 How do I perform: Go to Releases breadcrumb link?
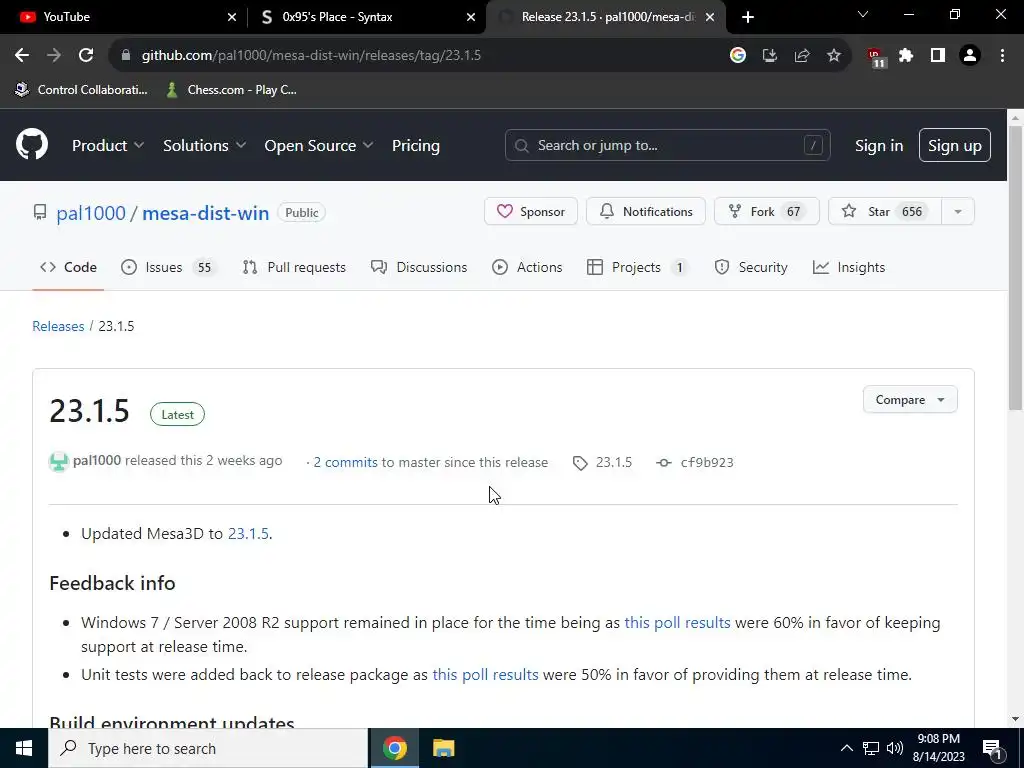(58, 326)
